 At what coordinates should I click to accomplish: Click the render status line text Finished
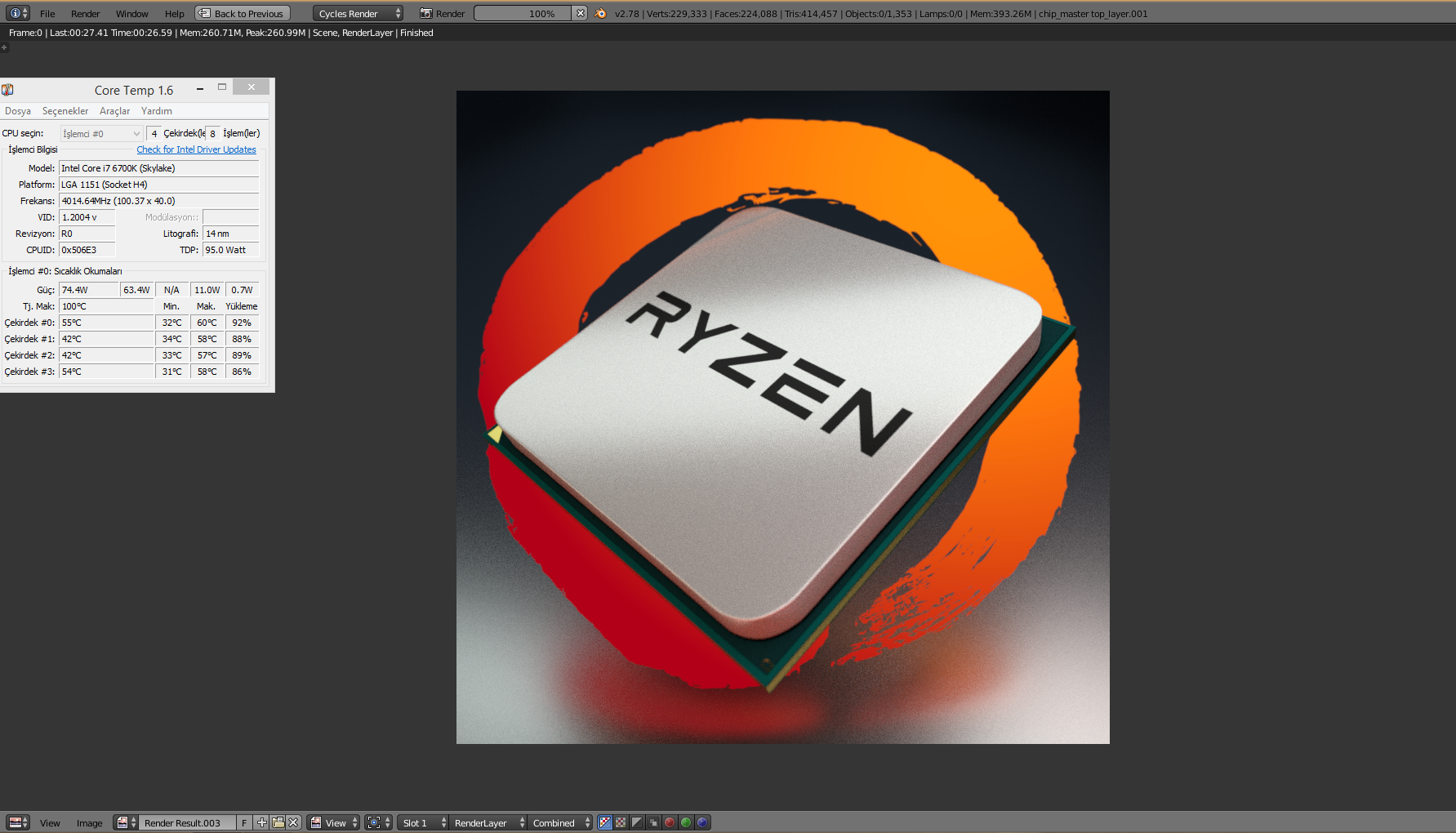(416, 33)
